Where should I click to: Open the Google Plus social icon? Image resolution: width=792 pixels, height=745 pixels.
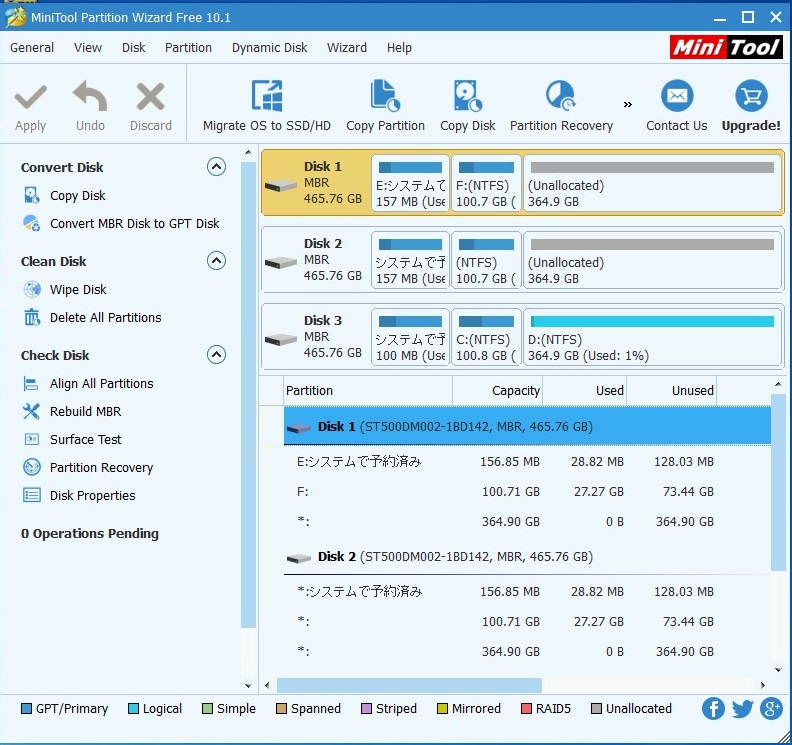coord(771,708)
